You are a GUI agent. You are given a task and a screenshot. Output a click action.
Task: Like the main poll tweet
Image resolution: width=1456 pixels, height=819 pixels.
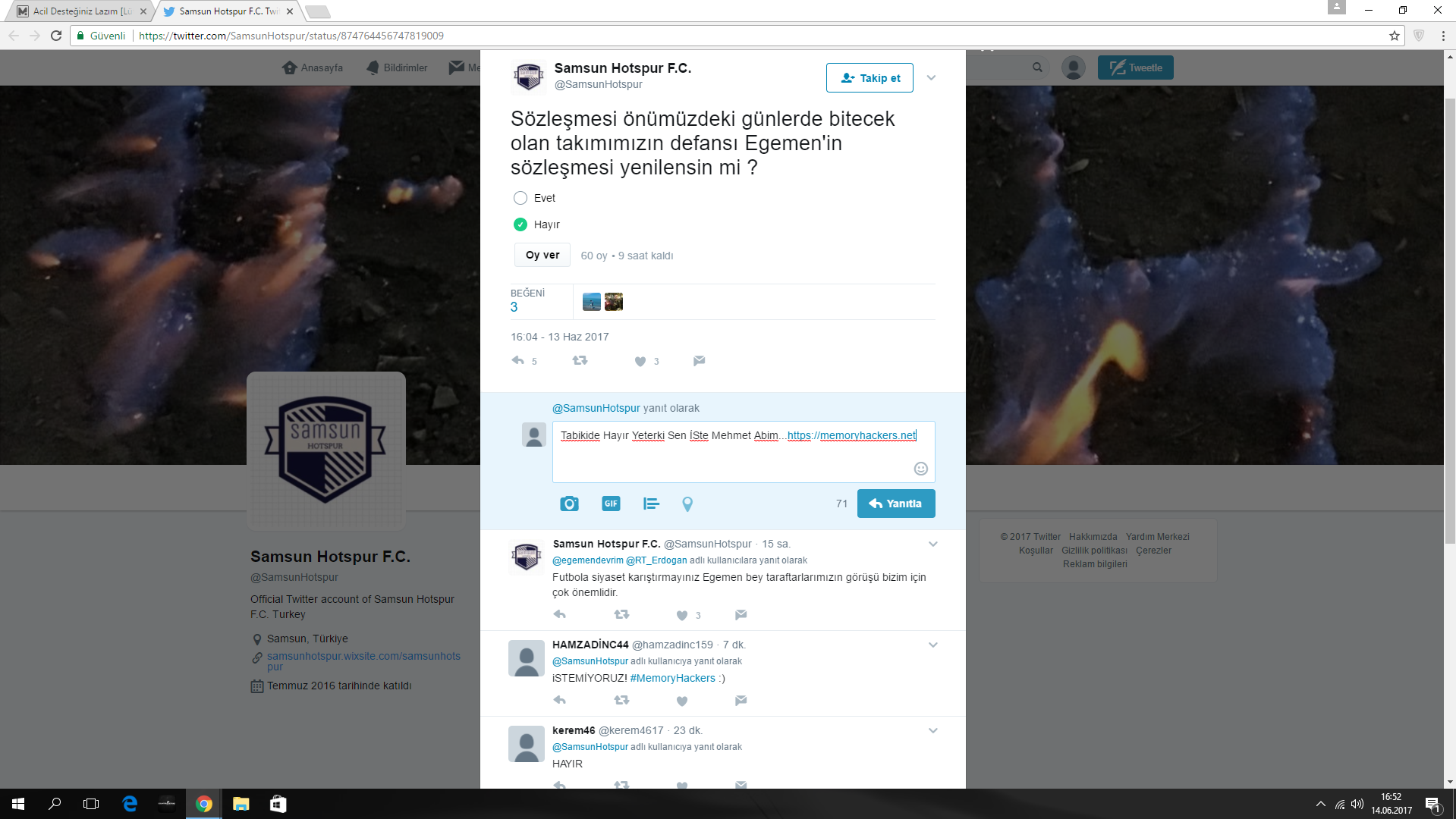pos(640,362)
